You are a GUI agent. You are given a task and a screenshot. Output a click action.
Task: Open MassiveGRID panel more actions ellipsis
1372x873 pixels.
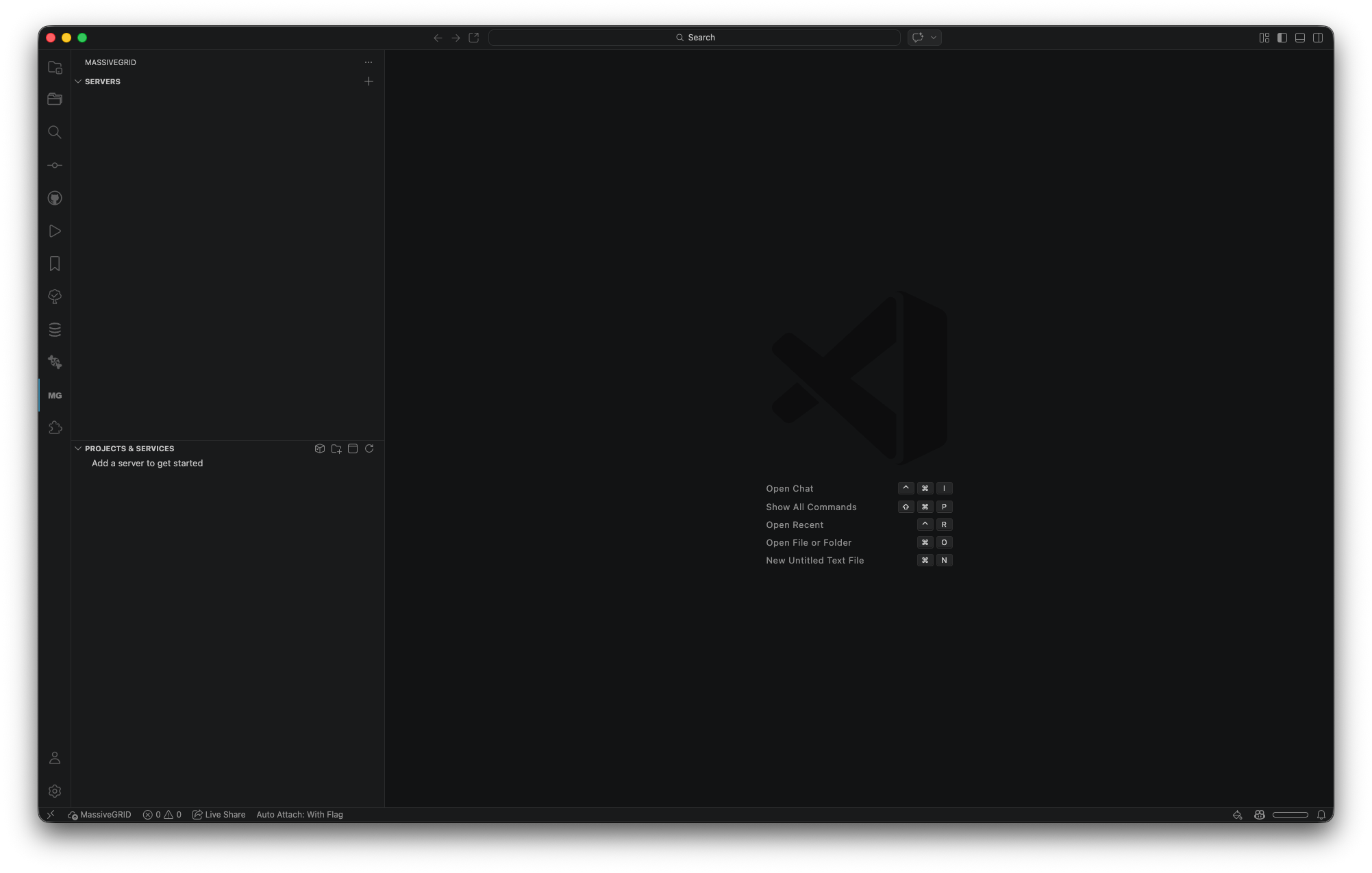[x=369, y=62]
